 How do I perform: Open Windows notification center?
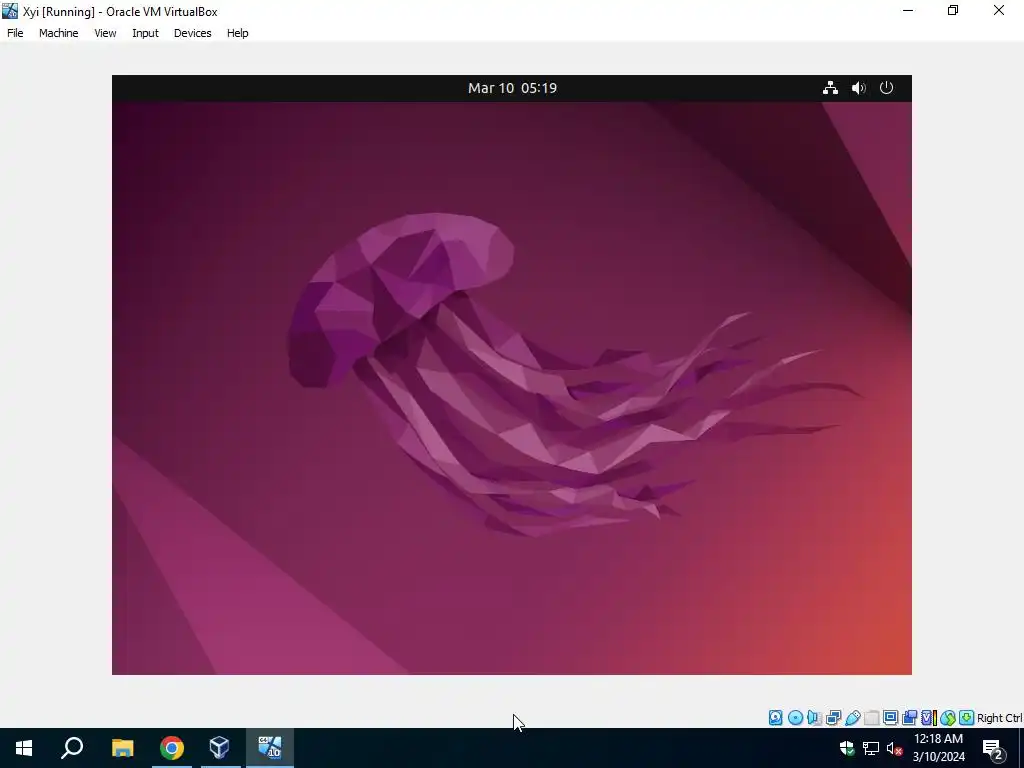(x=993, y=748)
